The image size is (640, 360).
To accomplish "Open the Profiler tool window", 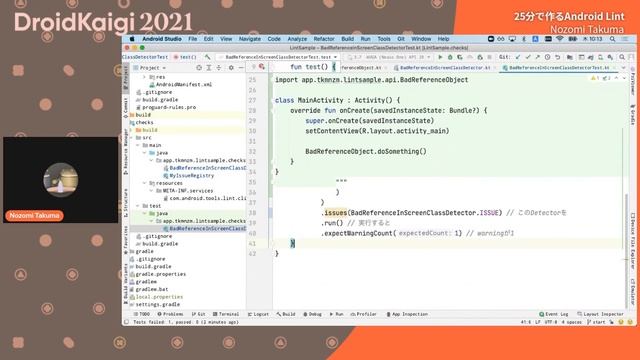I will [364, 314].
